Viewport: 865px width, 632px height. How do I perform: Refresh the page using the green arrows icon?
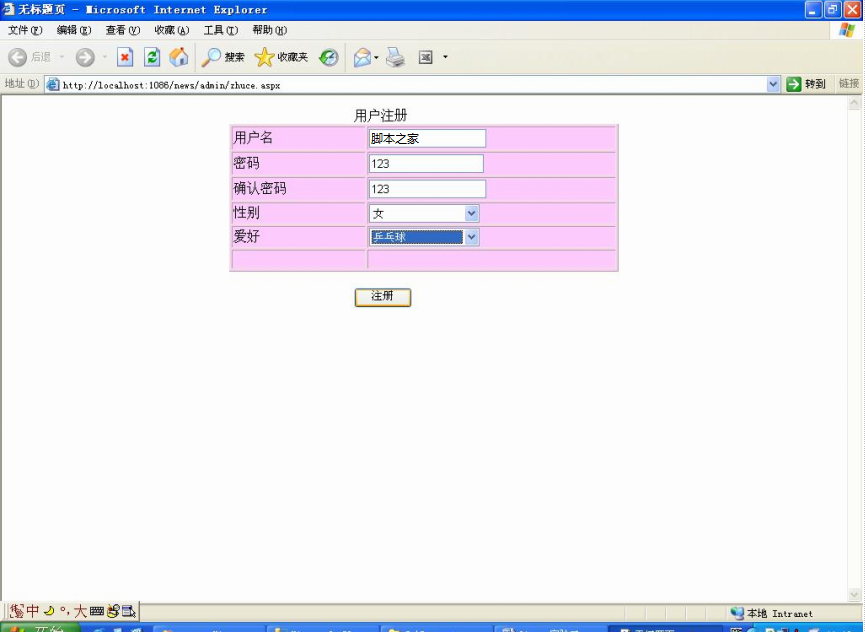[x=152, y=57]
